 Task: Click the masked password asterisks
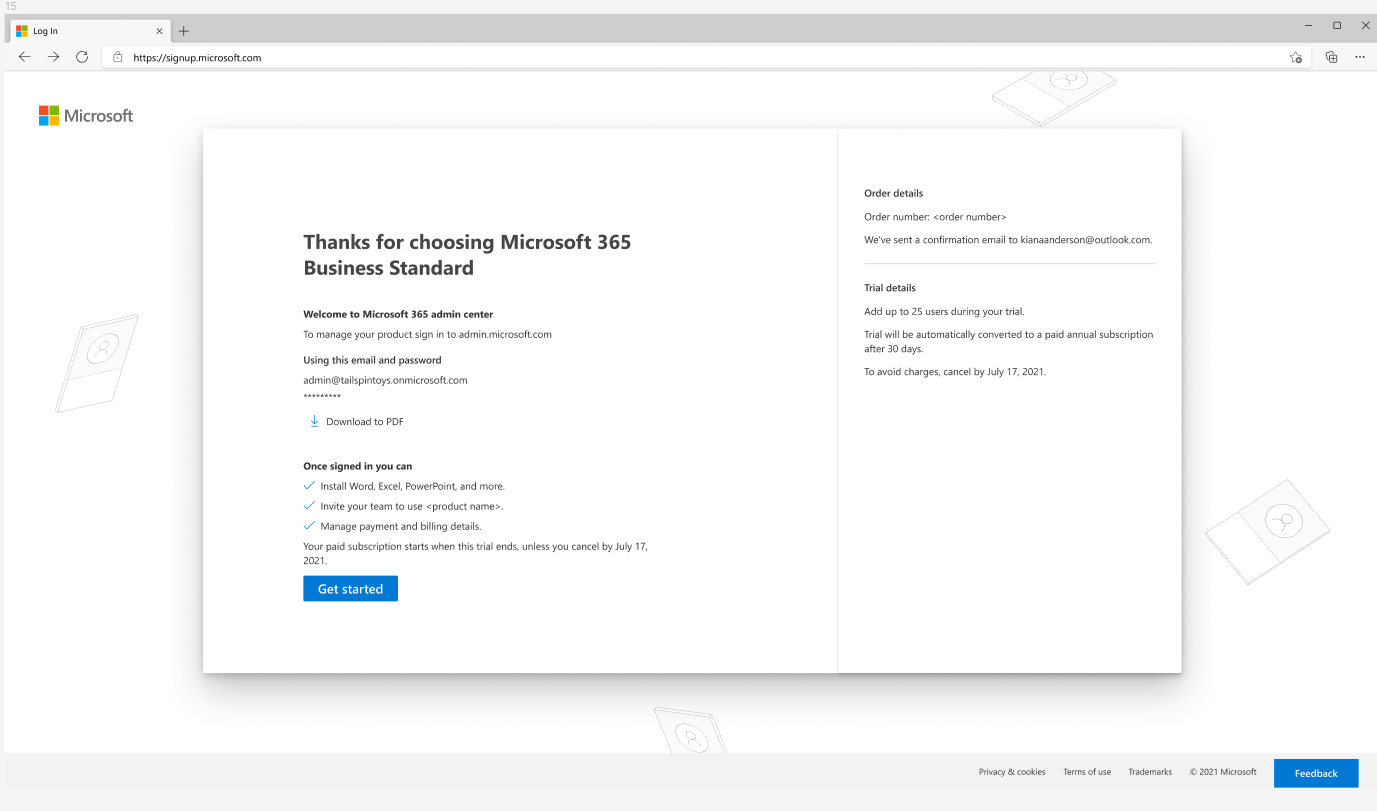(322, 398)
